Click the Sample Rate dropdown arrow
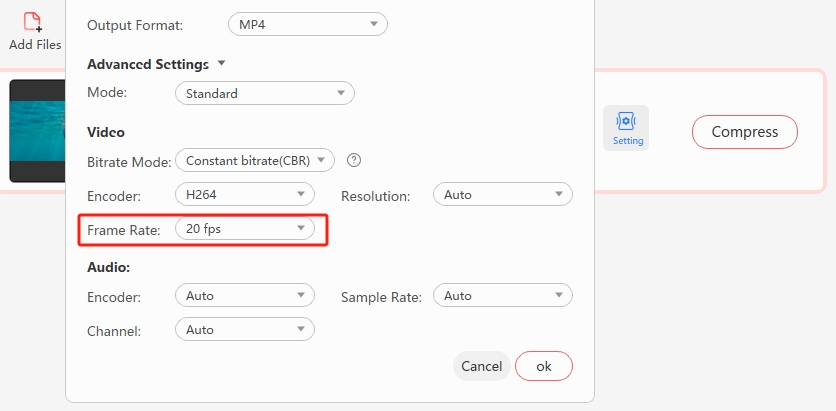 [558, 296]
